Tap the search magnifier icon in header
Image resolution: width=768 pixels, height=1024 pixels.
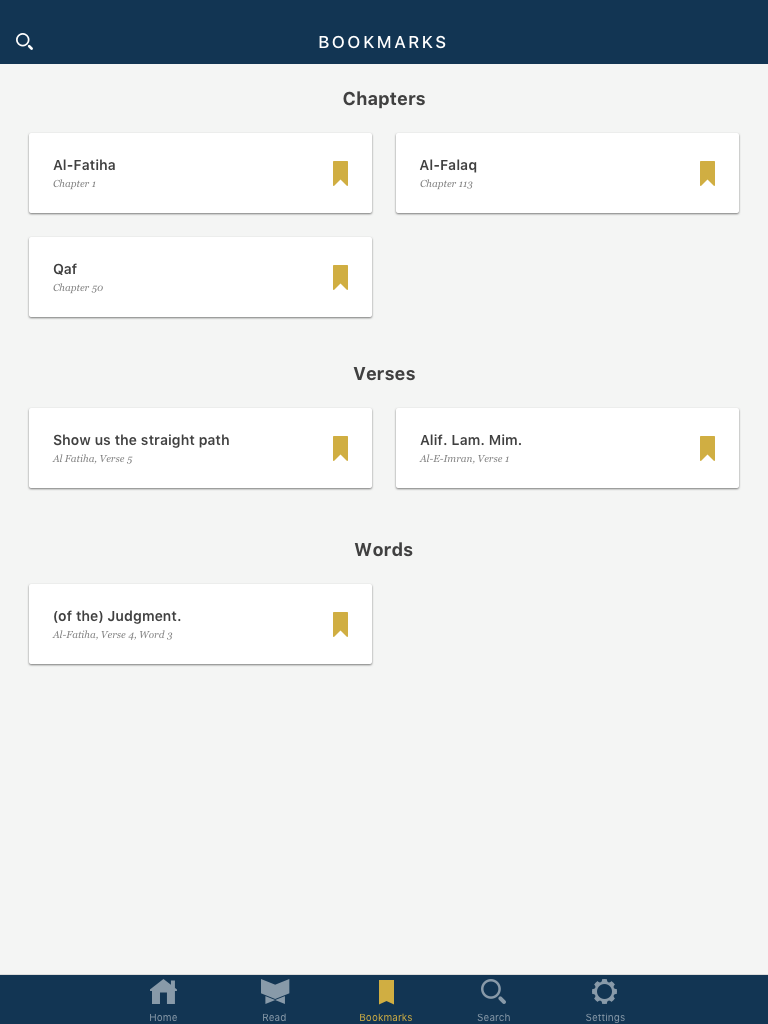(25, 42)
